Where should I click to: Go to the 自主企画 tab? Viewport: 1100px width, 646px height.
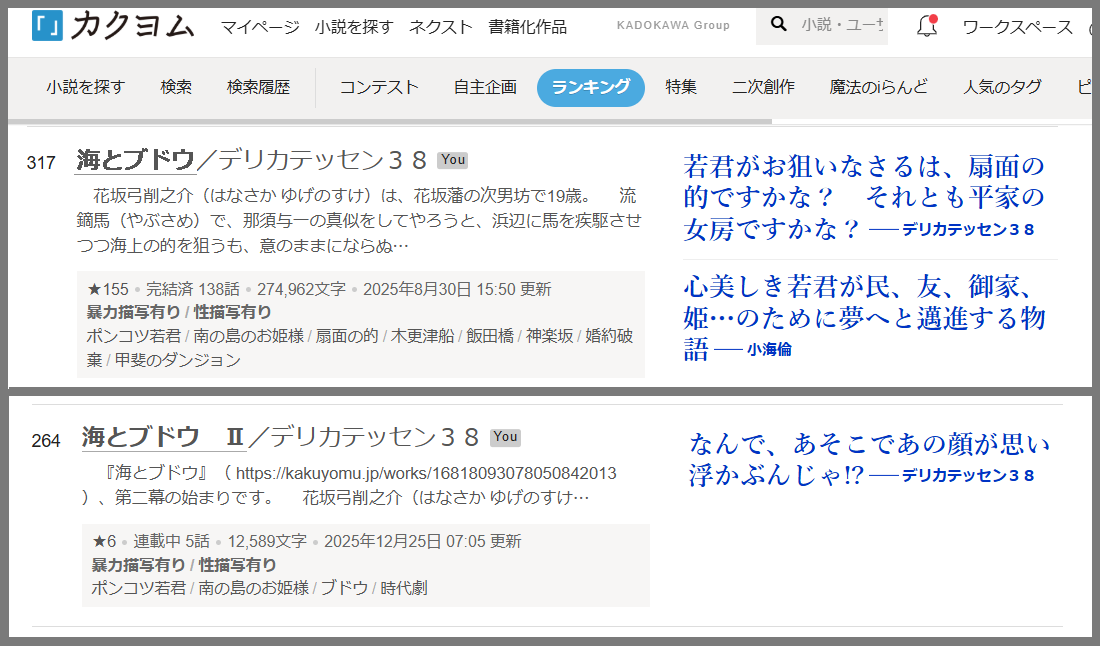(x=485, y=87)
